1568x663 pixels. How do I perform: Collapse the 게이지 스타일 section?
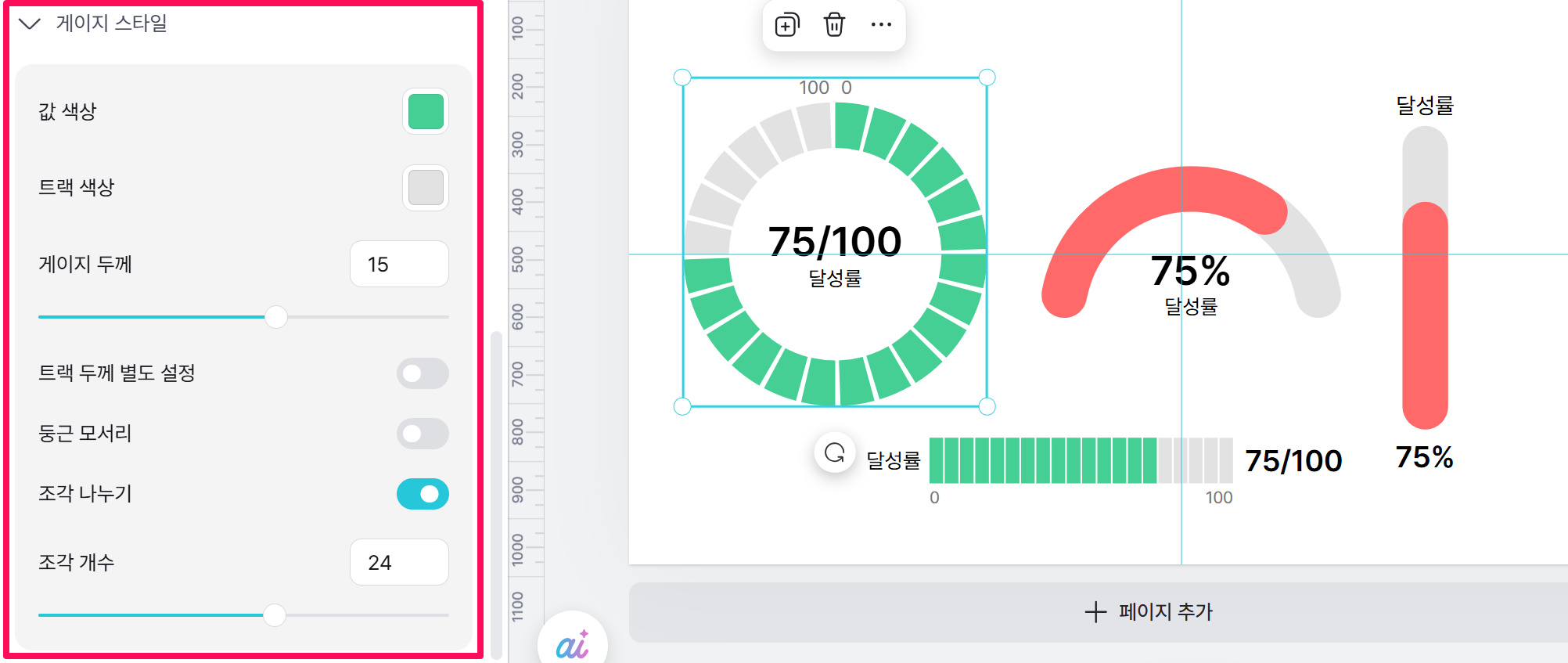[x=30, y=23]
